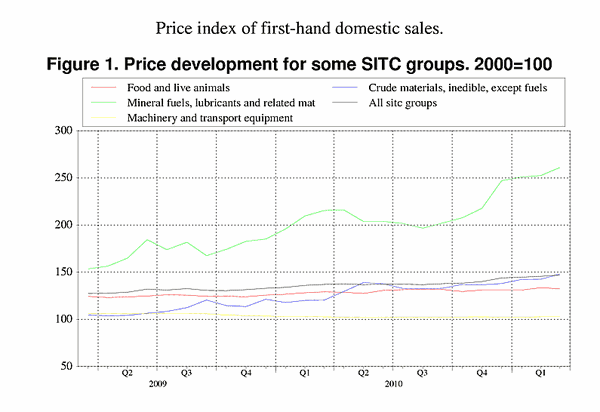Click the blue legend line for Crude materials
Screen dimensions: 600x412
point(345,88)
